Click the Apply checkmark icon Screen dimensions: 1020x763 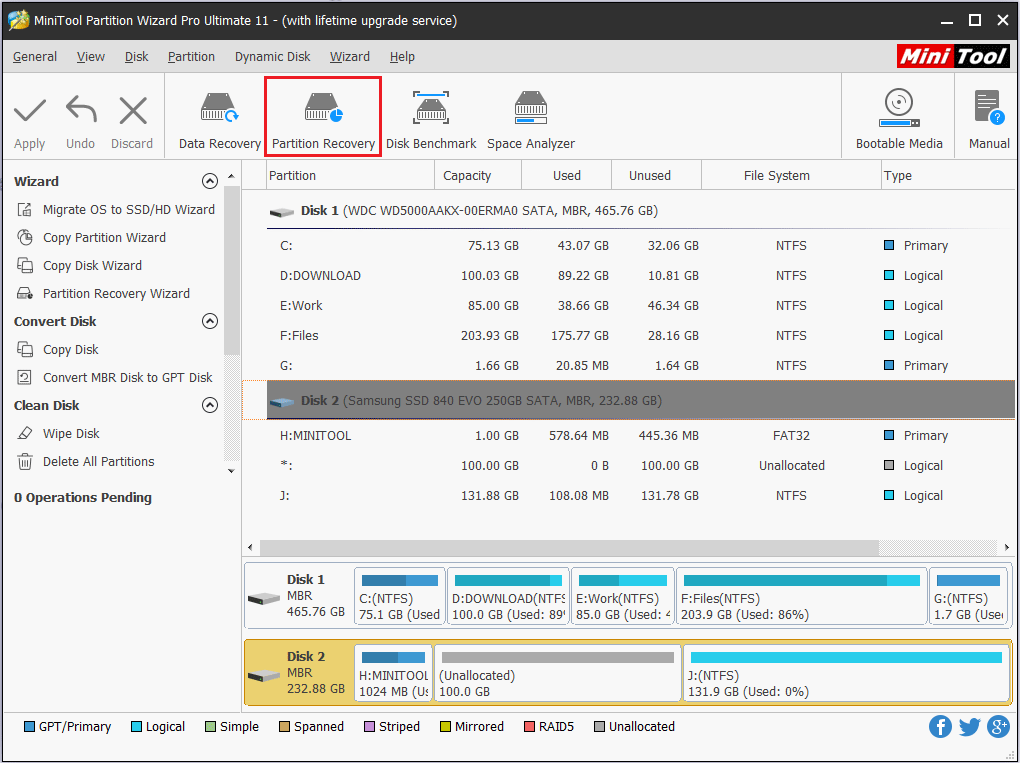click(30, 111)
